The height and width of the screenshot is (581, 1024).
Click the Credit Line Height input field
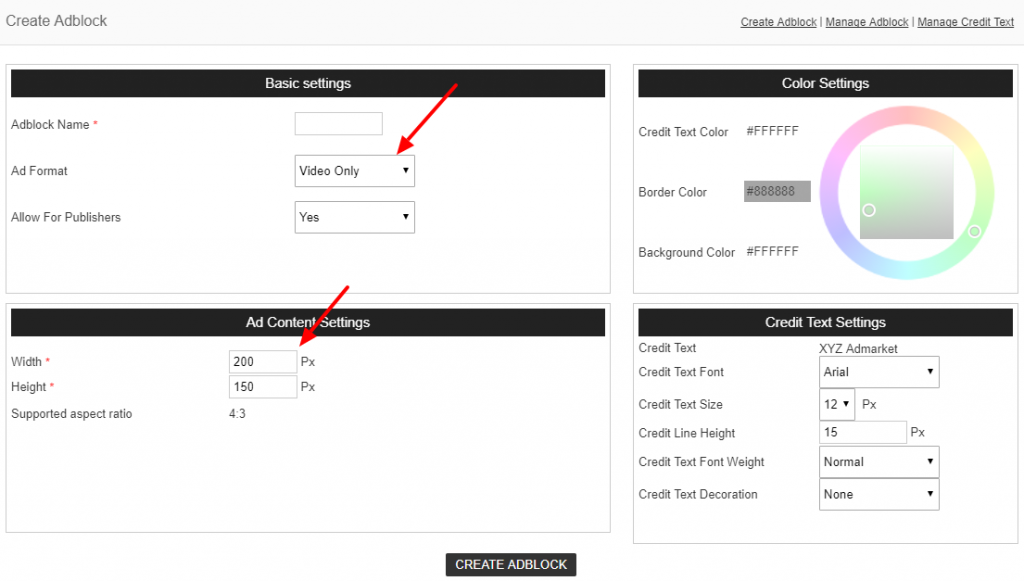863,432
